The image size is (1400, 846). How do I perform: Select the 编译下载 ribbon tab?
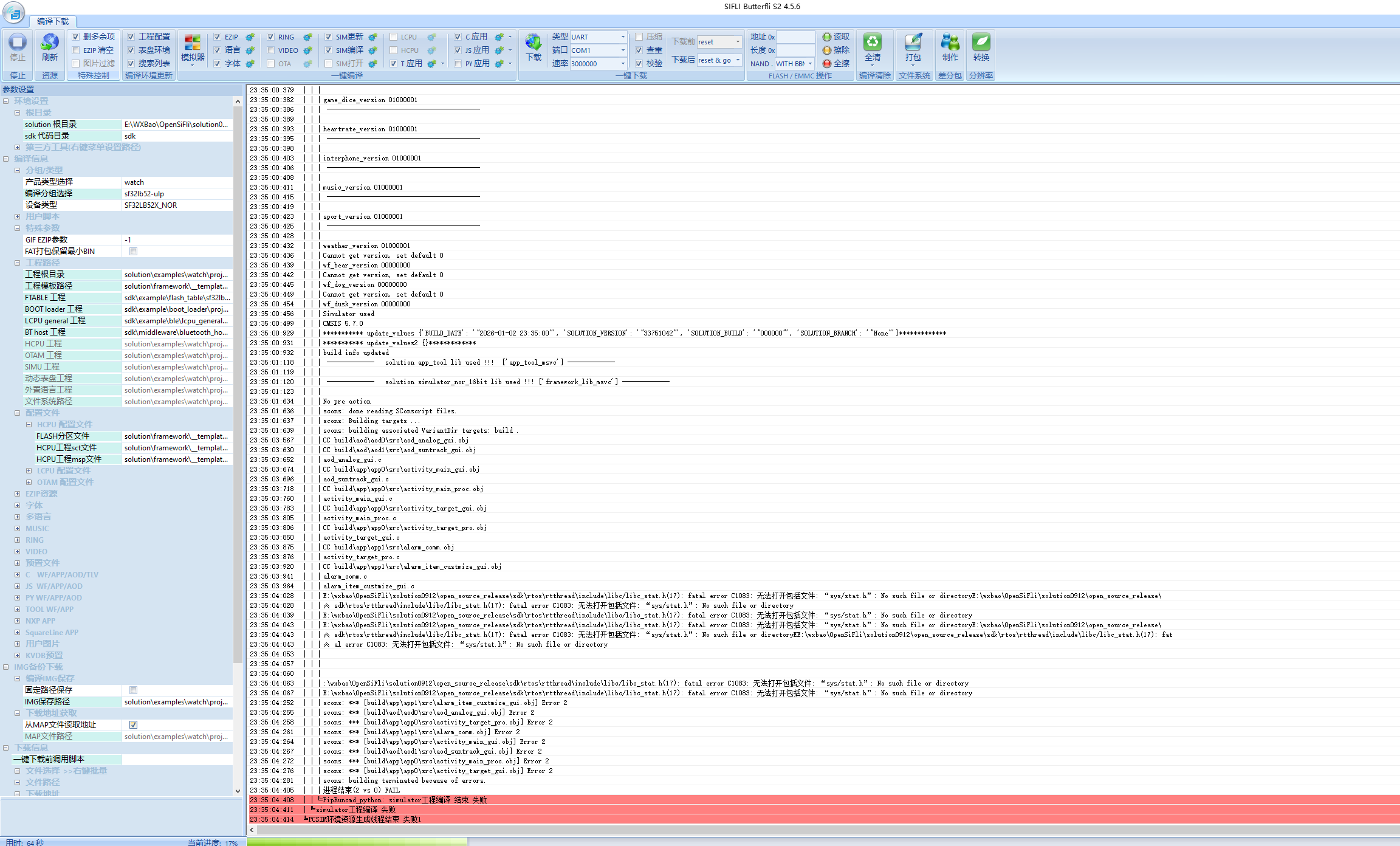(x=53, y=21)
